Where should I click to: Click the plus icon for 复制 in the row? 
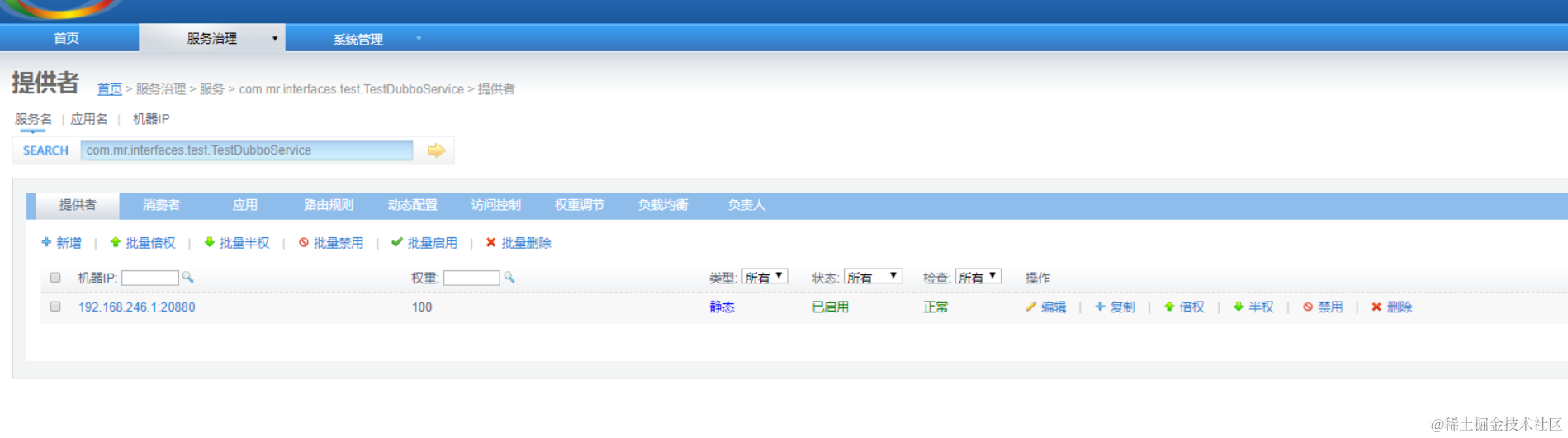point(1100,307)
